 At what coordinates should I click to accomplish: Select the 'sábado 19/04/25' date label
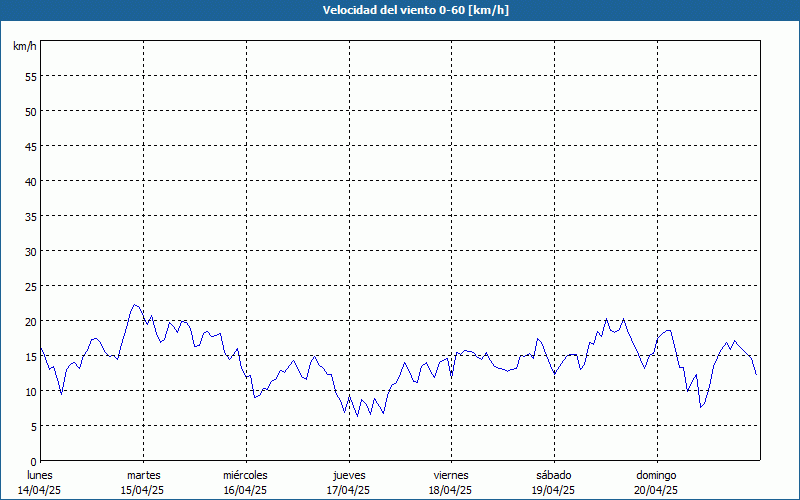[554, 483]
